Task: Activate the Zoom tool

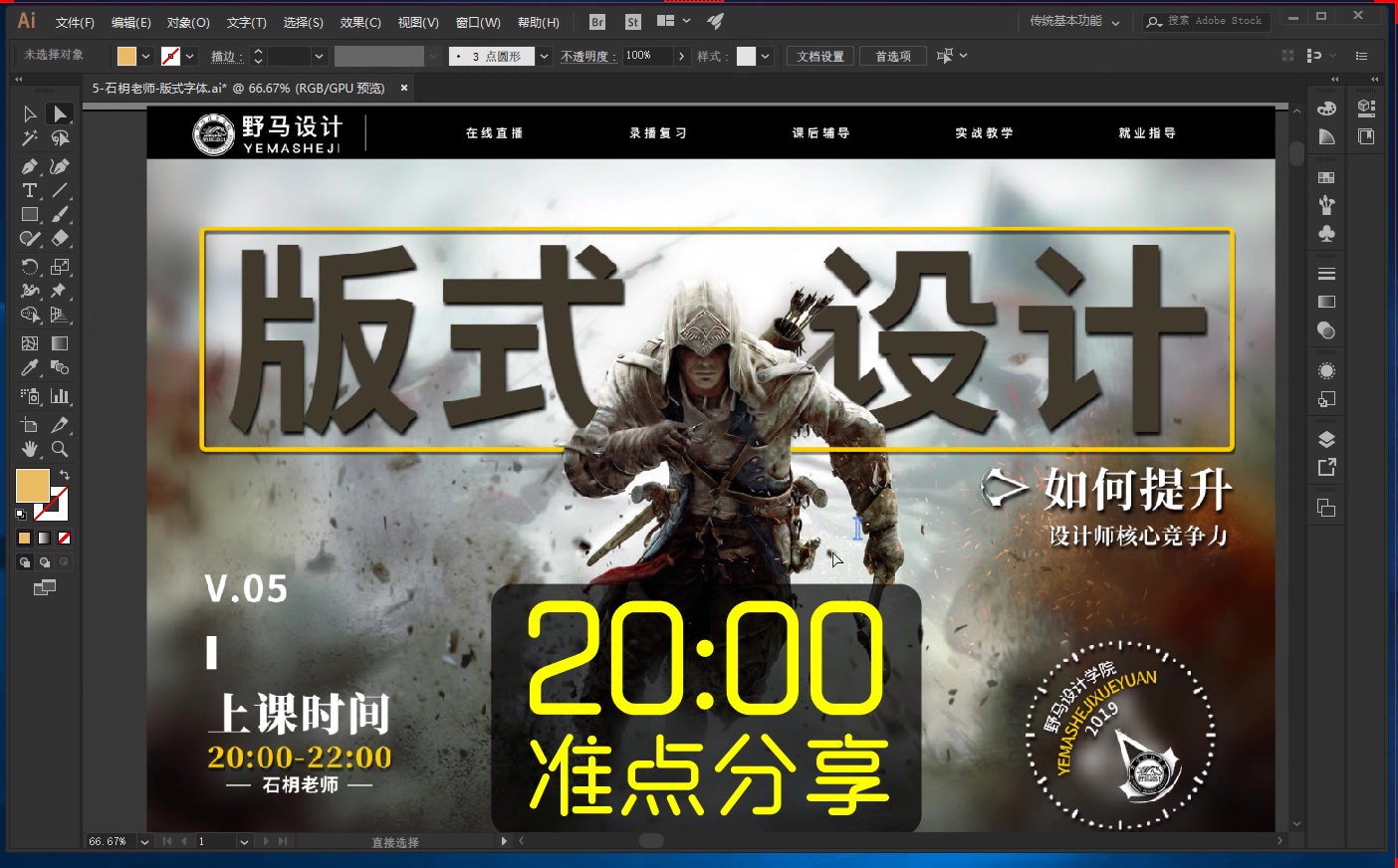Action: pos(59,449)
